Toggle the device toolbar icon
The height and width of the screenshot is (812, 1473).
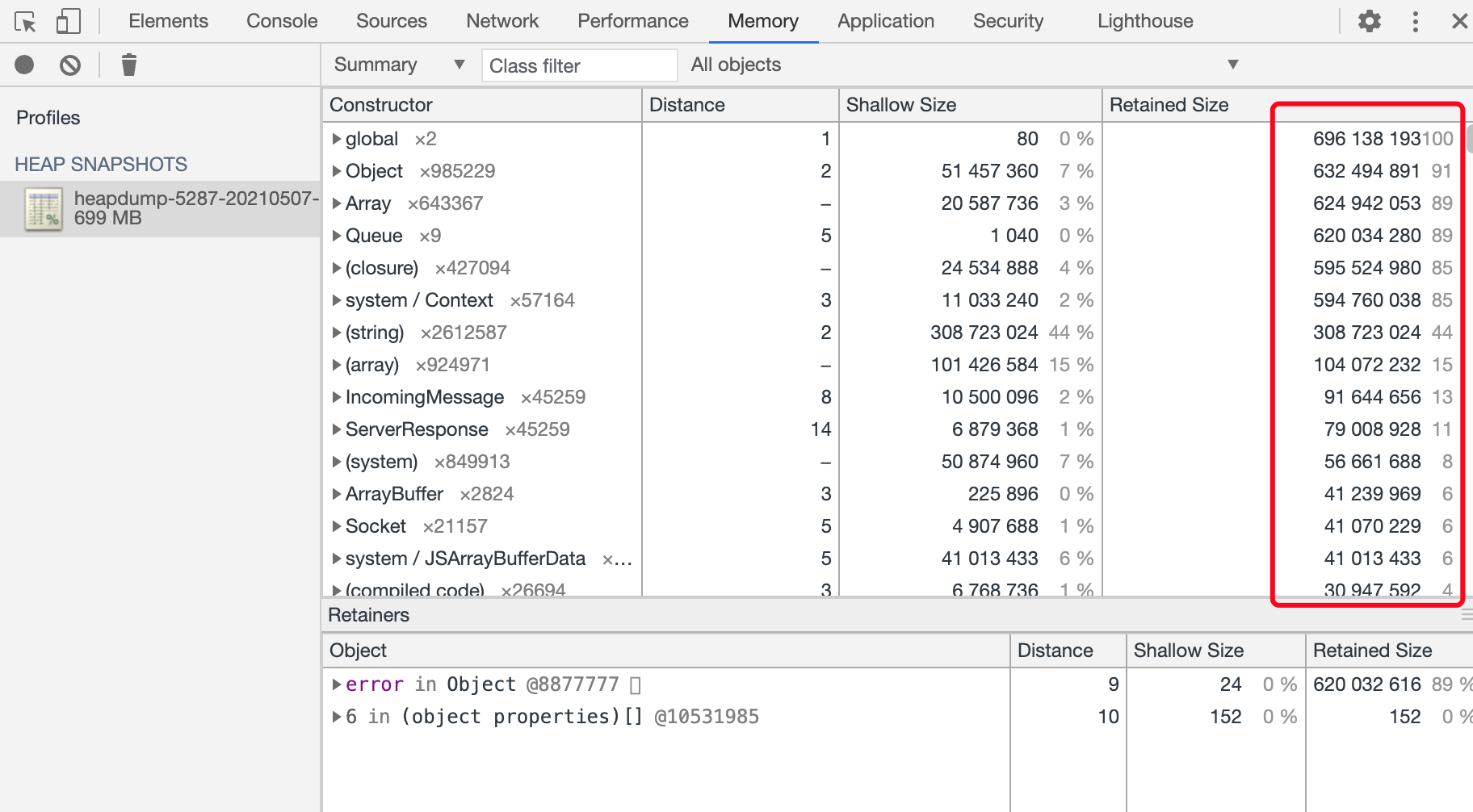click(69, 21)
